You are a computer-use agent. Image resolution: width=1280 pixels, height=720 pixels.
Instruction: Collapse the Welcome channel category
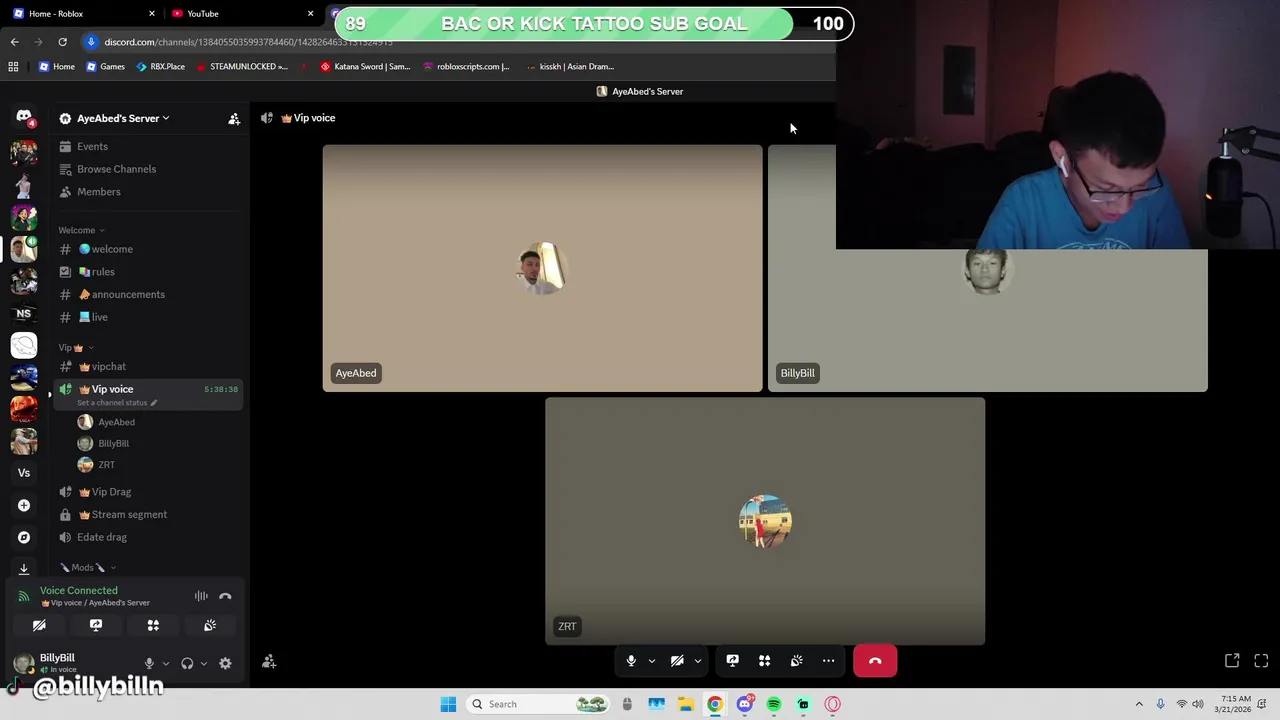(81, 230)
